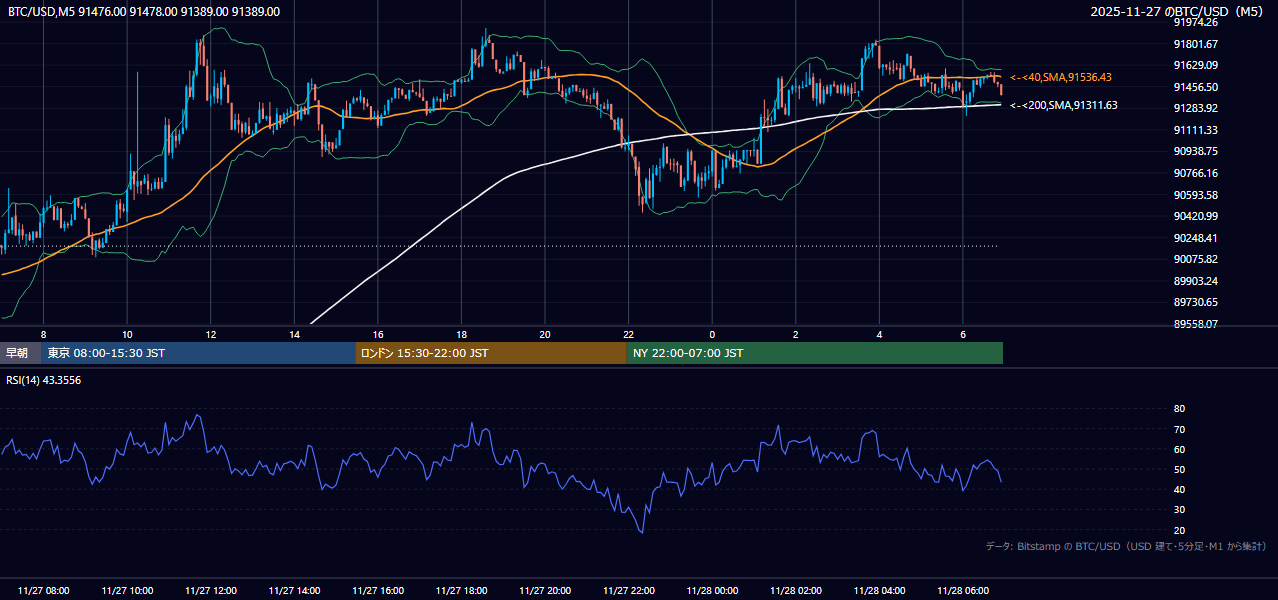The width and height of the screenshot is (1278, 600).
Task: Click RSI axis level 40
Action: [x=1179, y=489]
